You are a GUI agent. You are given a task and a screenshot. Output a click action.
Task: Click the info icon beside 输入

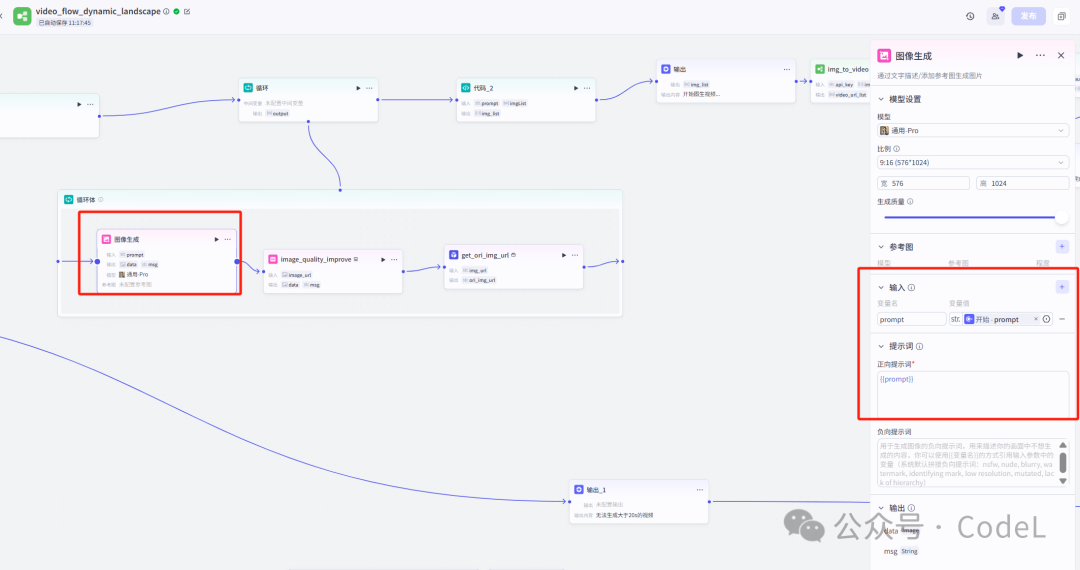click(911, 288)
